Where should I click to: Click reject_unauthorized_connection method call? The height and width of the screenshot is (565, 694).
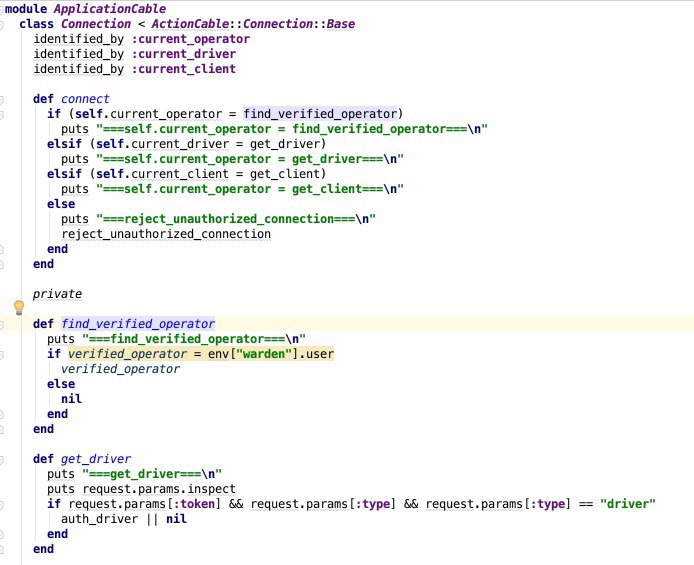(x=166, y=234)
